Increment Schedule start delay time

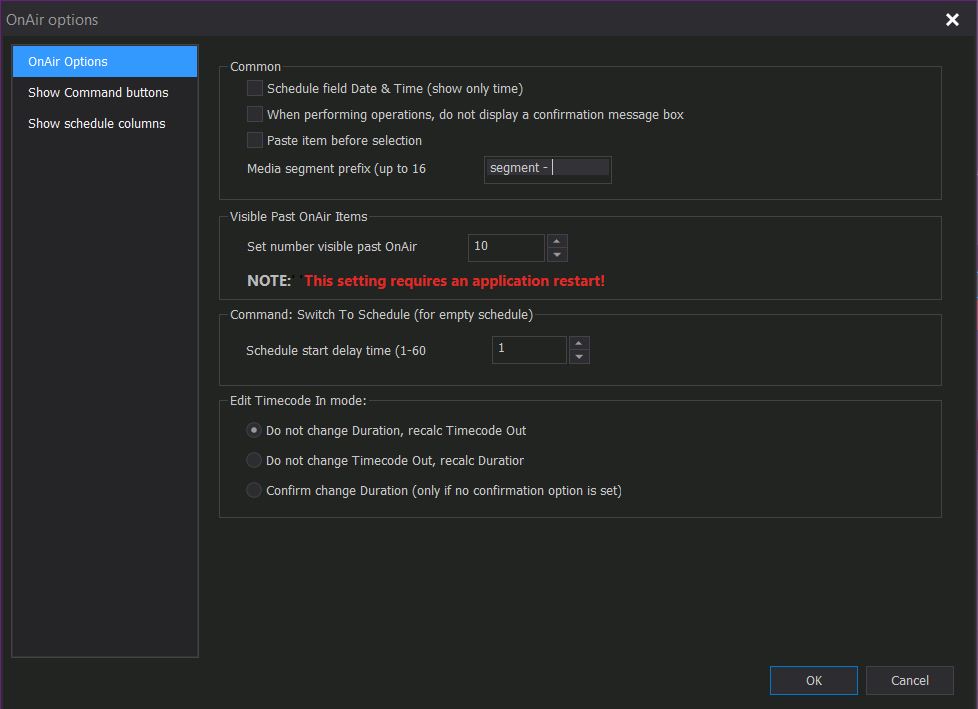(579, 343)
